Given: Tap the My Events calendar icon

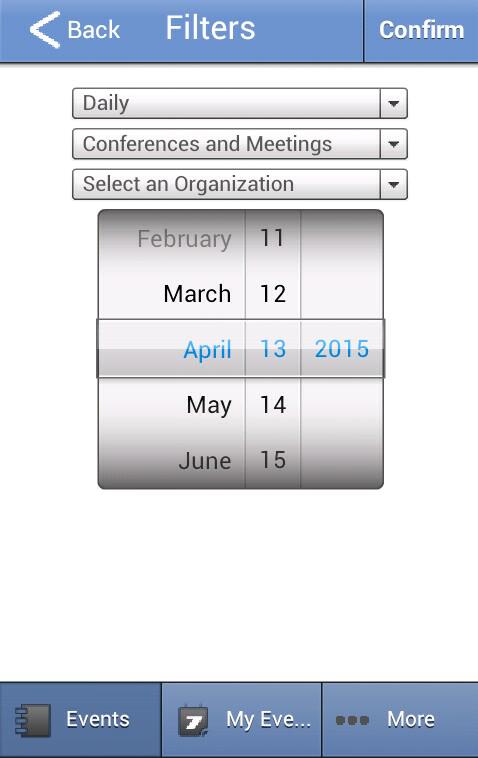Looking at the screenshot, I should (x=193, y=720).
